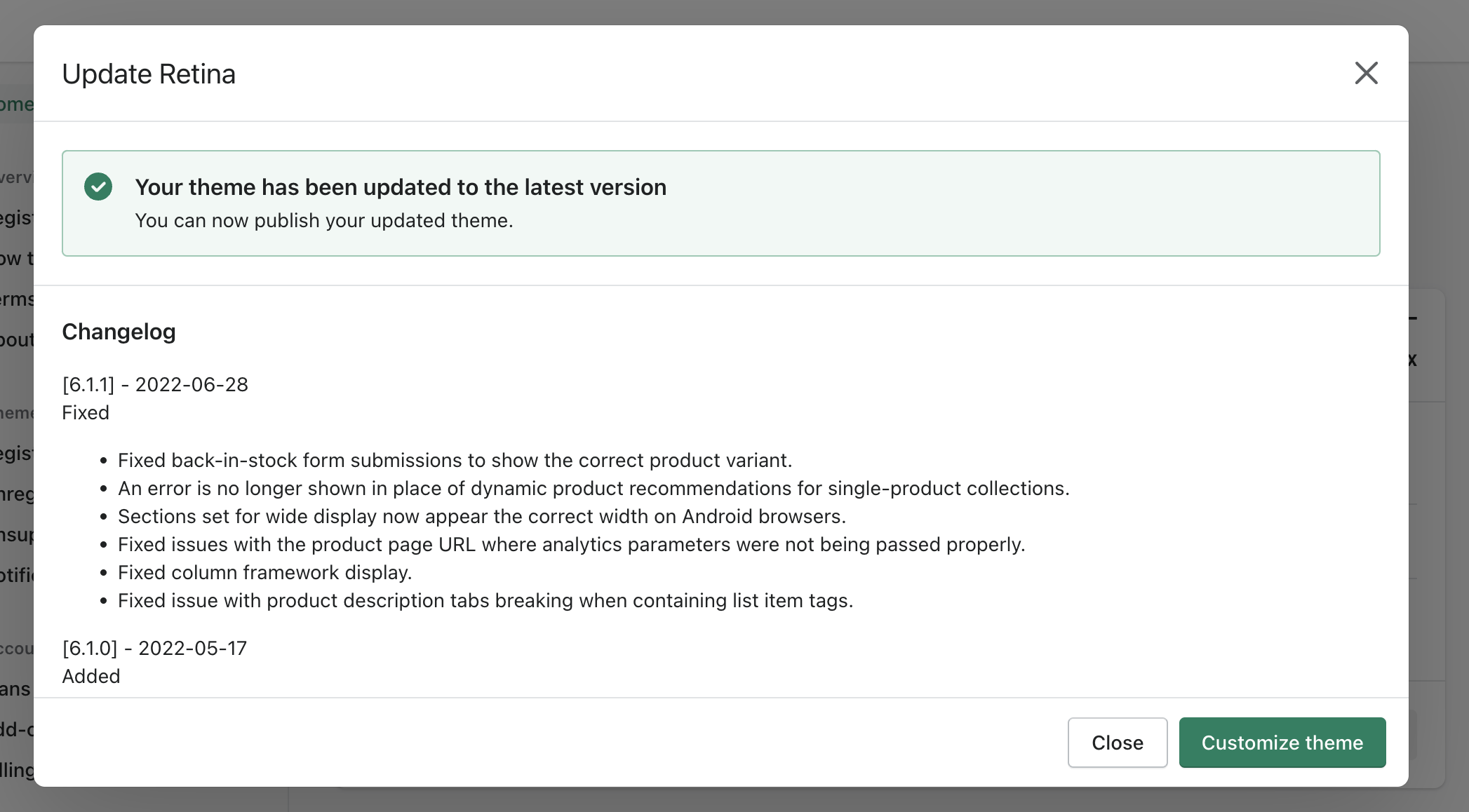
Task: Click the 'You can now publish' message text
Action: point(324,220)
